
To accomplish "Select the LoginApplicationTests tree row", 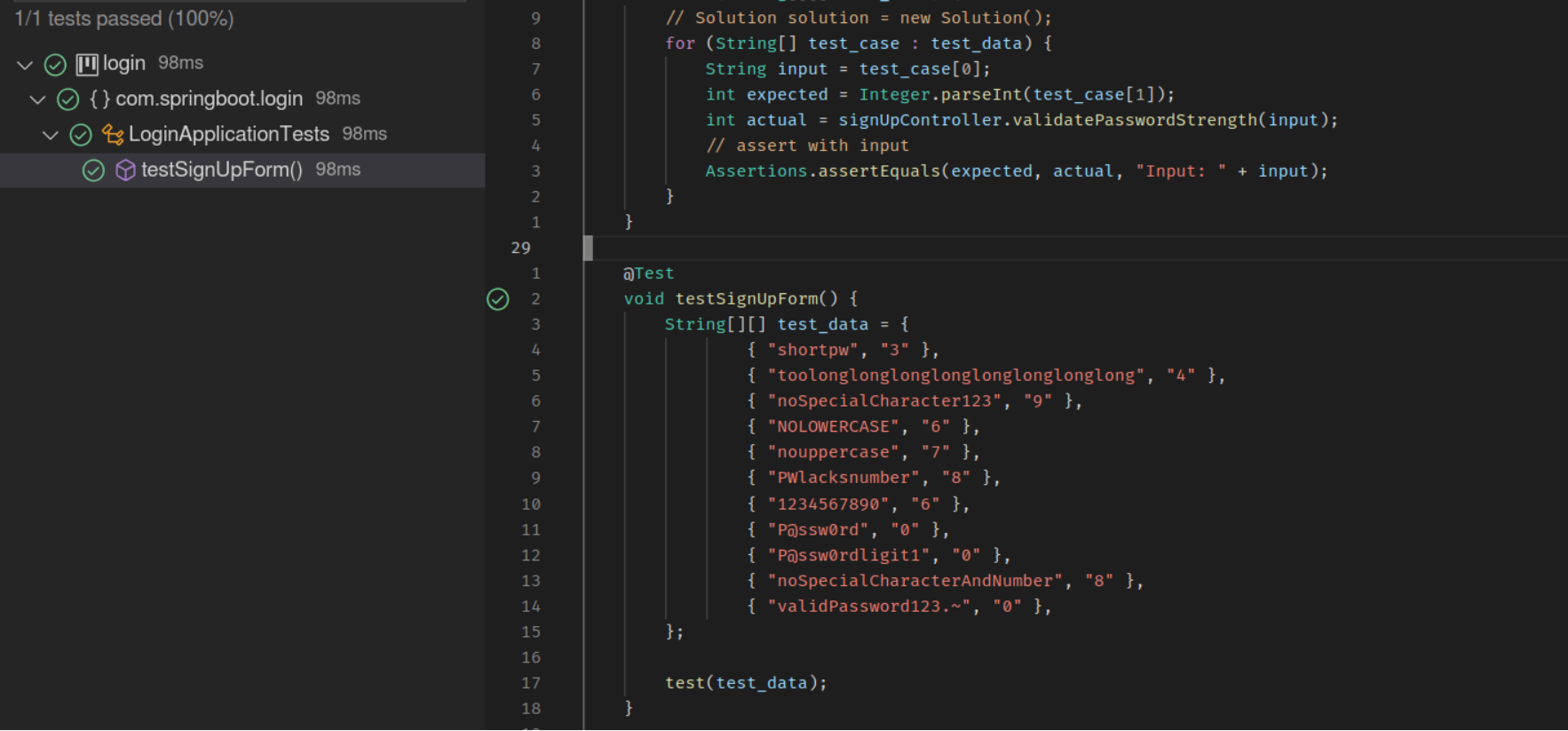I will coord(242,134).
